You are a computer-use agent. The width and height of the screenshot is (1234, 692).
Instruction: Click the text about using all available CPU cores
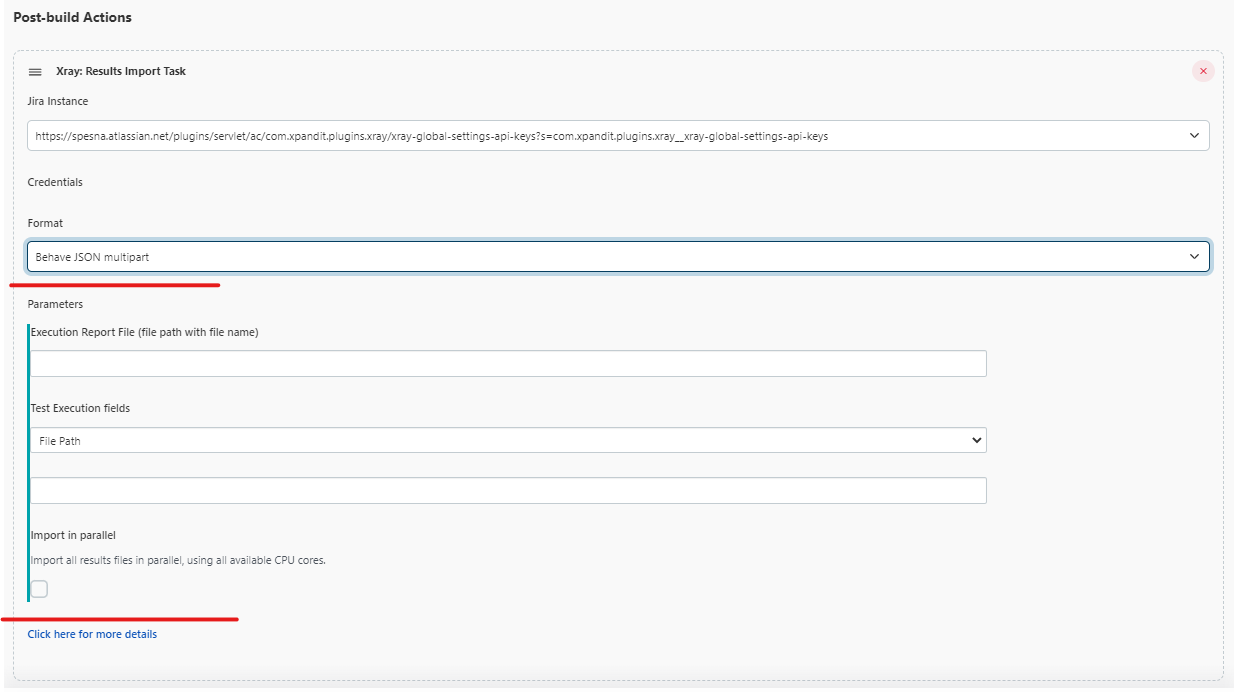[178, 560]
